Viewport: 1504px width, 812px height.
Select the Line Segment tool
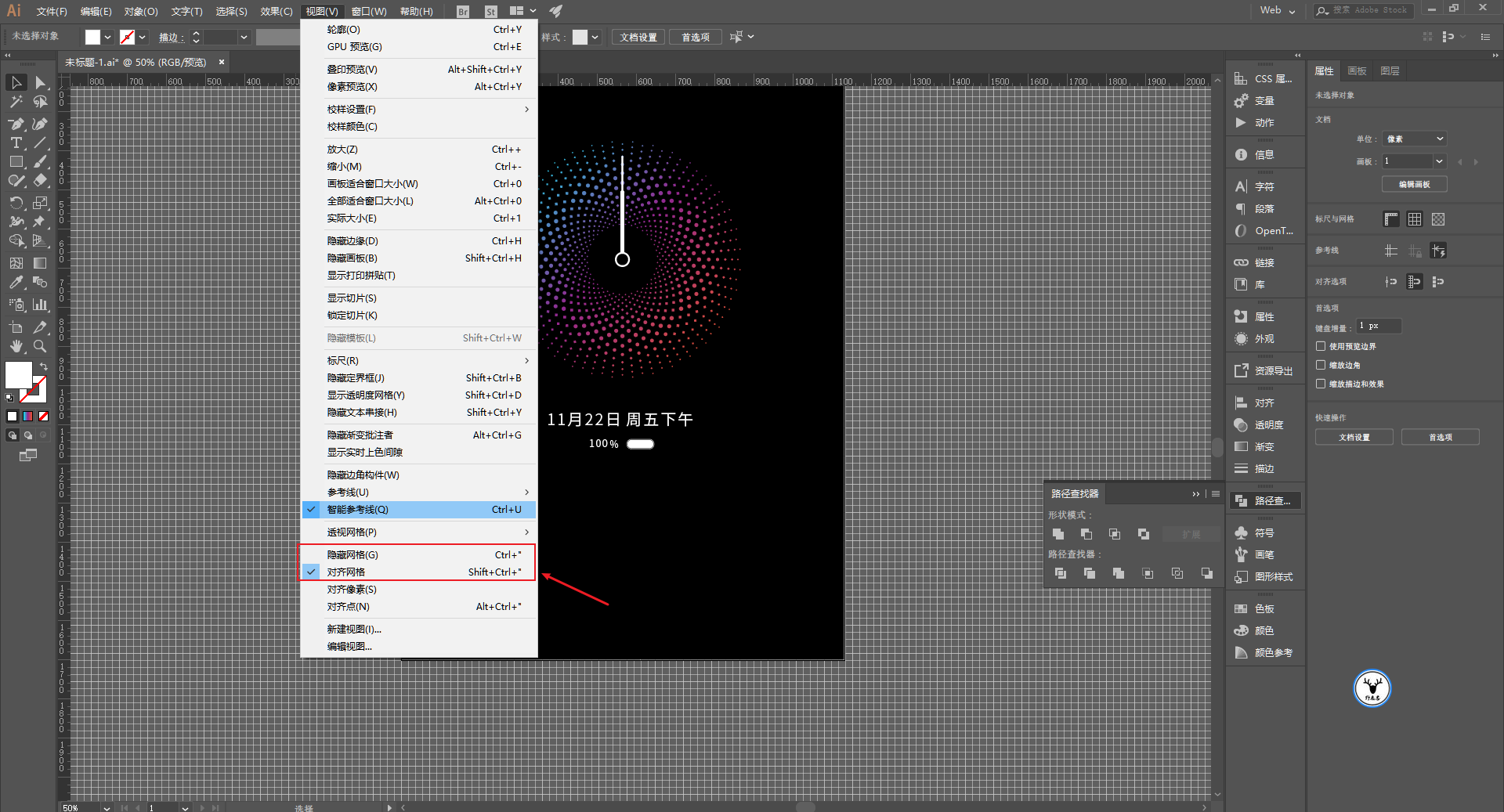(x=41, y=143)
